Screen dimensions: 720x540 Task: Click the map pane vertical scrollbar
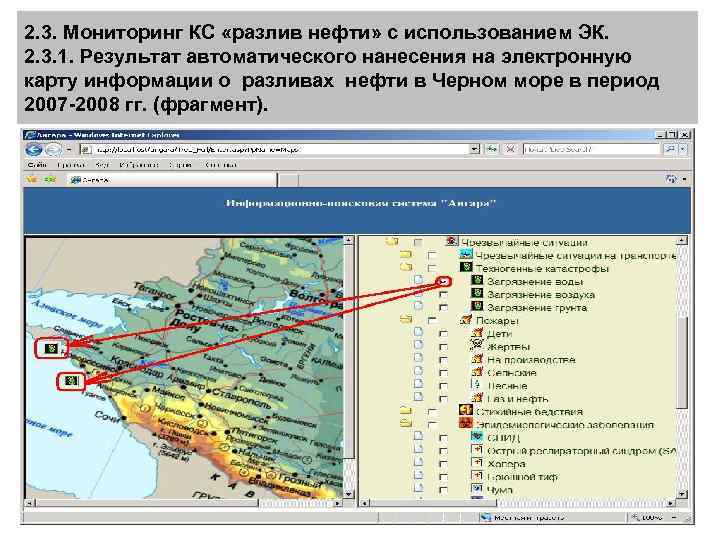tap(349, 367)
